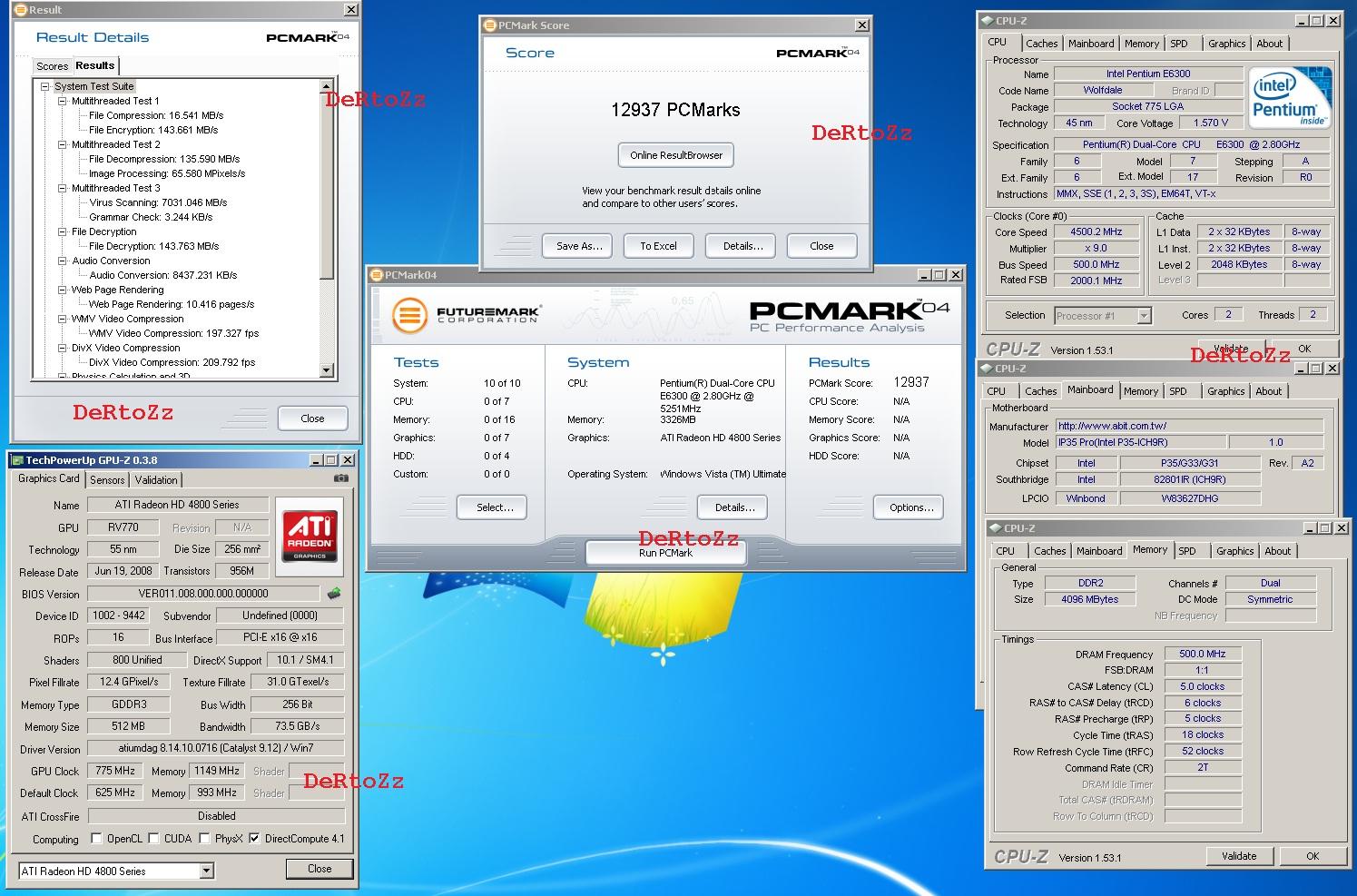Click Close button in the Result window

point(312,418)
